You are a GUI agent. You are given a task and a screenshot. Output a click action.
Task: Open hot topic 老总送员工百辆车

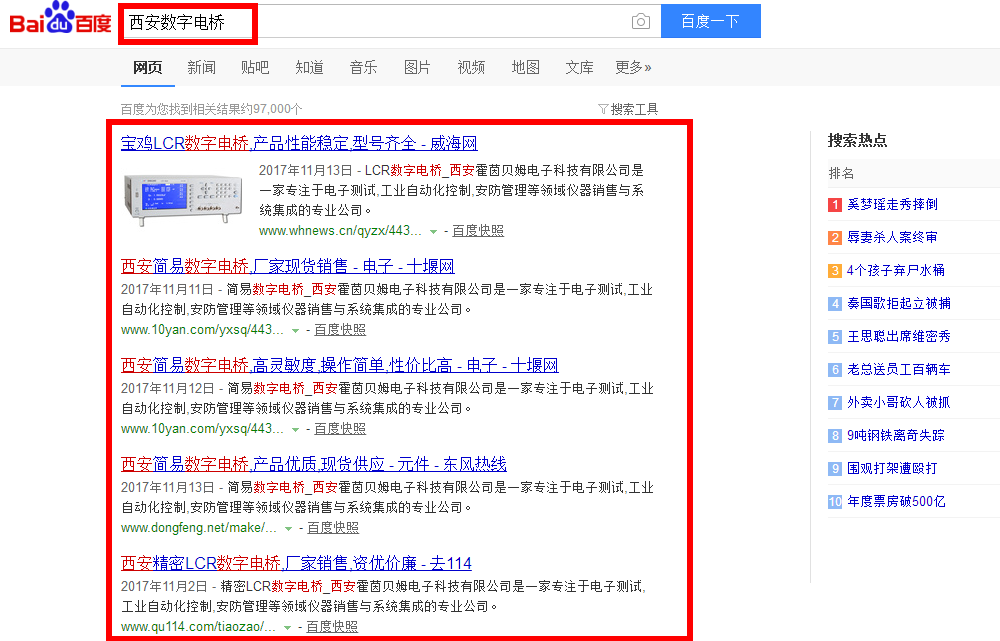click(899, 369)
